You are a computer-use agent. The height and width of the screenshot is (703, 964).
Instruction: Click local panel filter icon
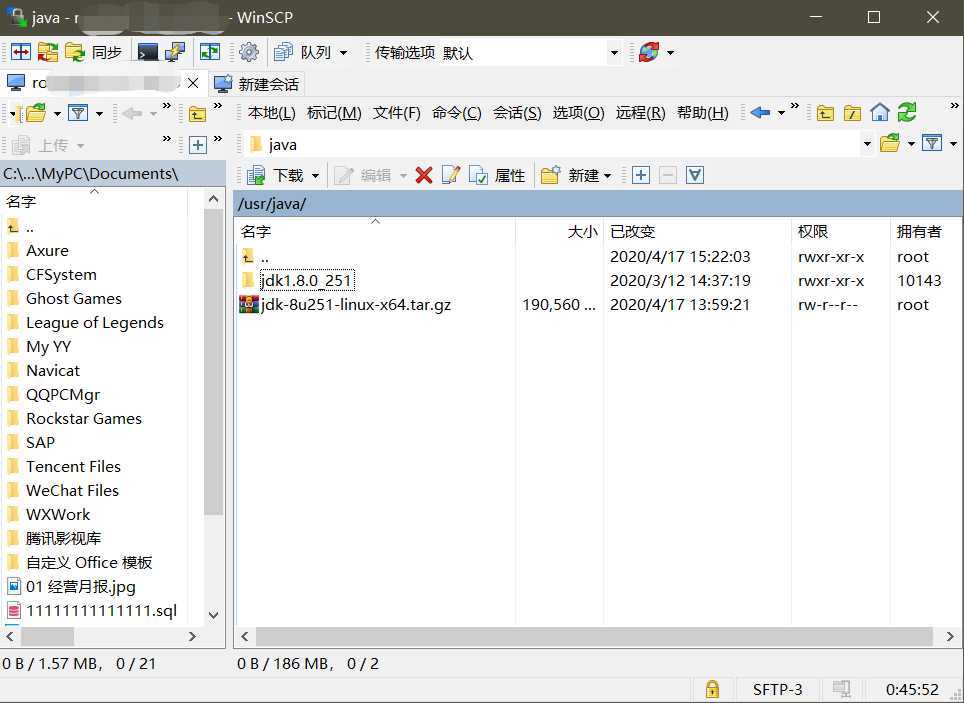tap(78, 113)
